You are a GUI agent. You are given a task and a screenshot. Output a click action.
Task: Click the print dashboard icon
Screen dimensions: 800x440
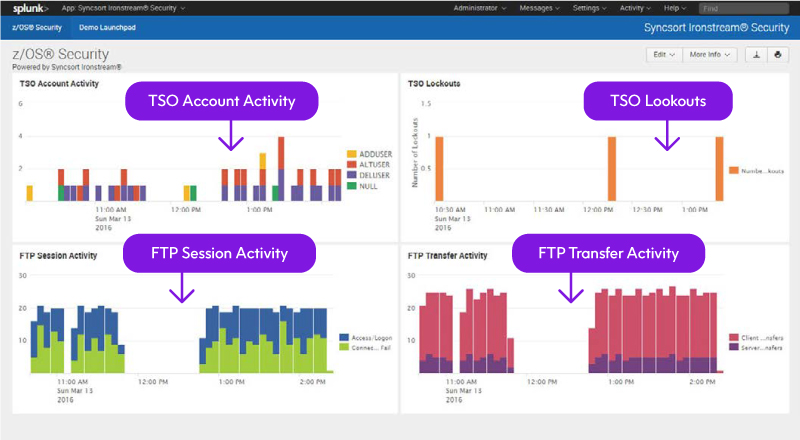click(778, 55)
